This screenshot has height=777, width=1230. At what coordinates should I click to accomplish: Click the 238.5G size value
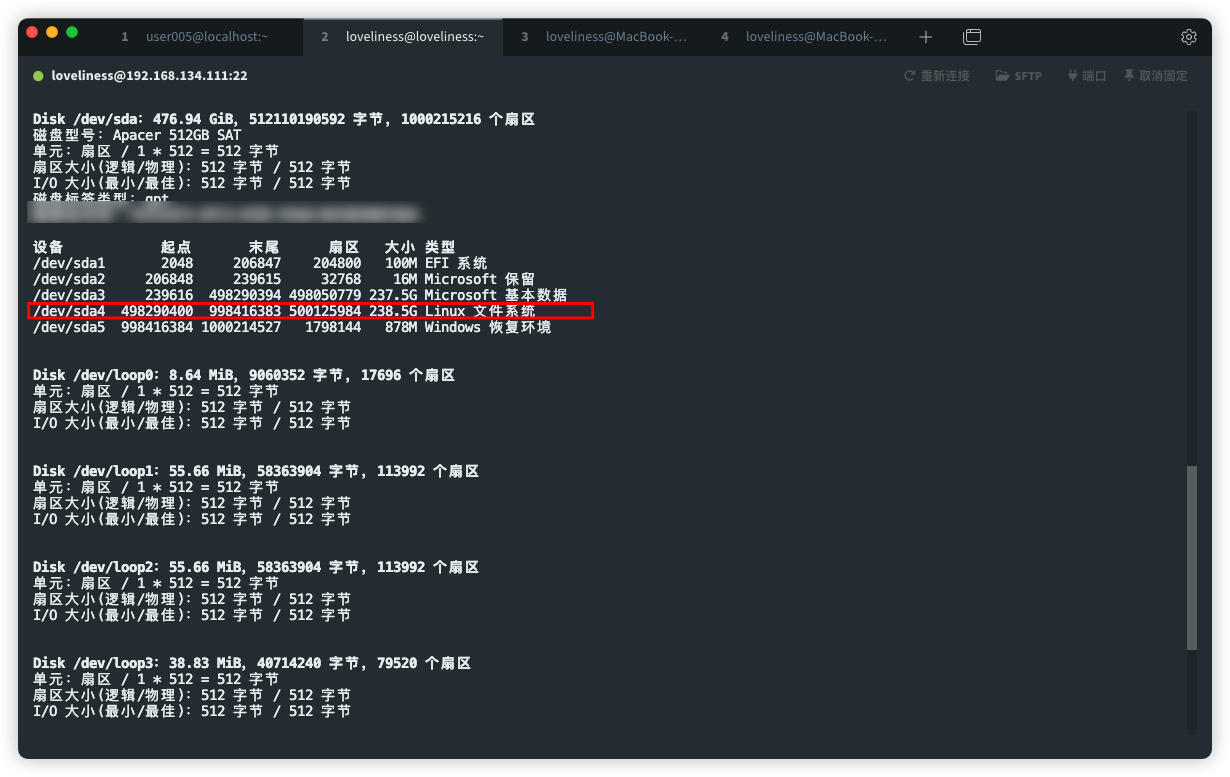click(392, 311)
